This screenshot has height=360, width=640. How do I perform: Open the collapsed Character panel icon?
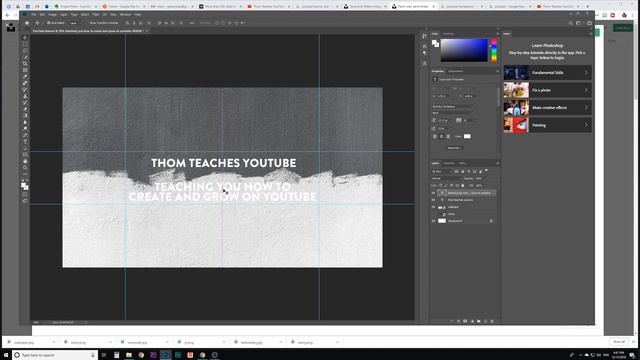point(424,46)
